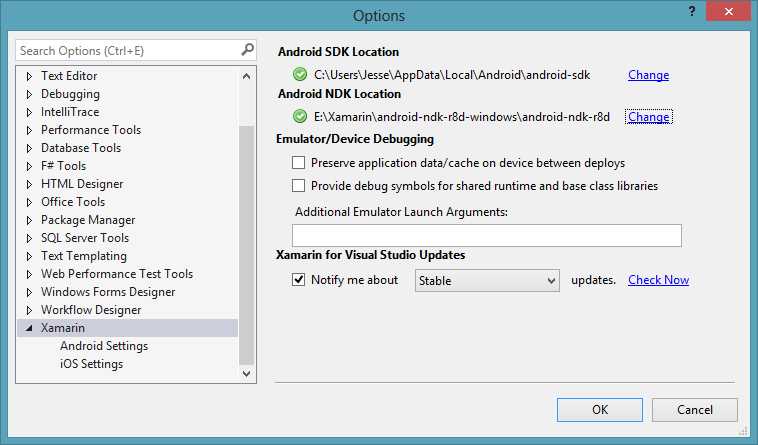Viewport: 758px width, 445px height.
Task: Expand the Text Editor node
Action: [x=29, y=76]
